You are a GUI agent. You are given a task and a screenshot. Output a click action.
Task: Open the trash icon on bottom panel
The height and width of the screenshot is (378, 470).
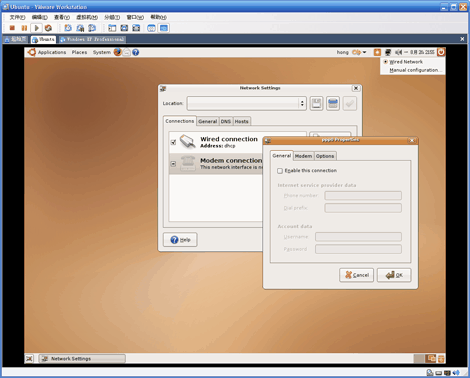pyautogui.click(x=441, y=359)
